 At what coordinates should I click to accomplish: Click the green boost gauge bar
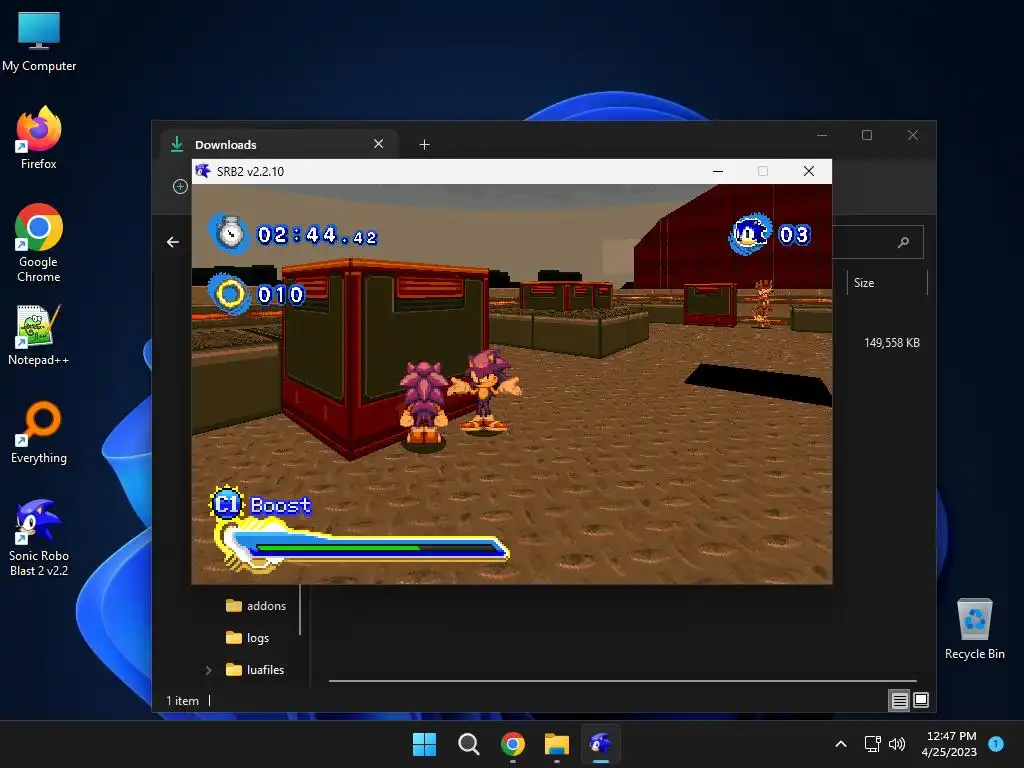(338, 548)
